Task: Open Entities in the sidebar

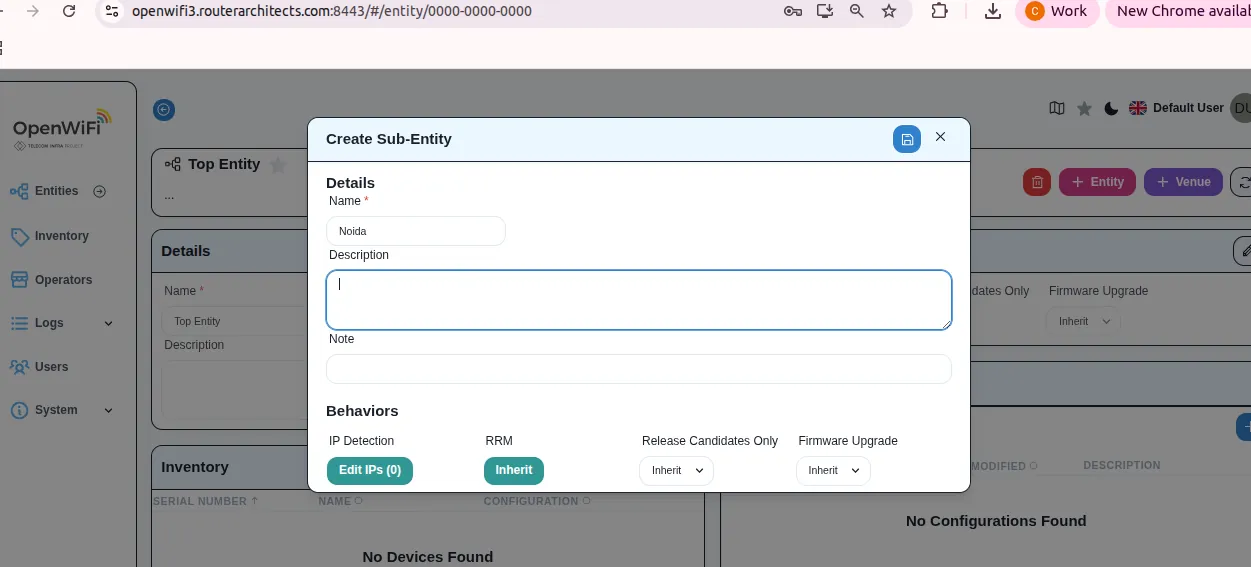Action: (x=56, y=191)
